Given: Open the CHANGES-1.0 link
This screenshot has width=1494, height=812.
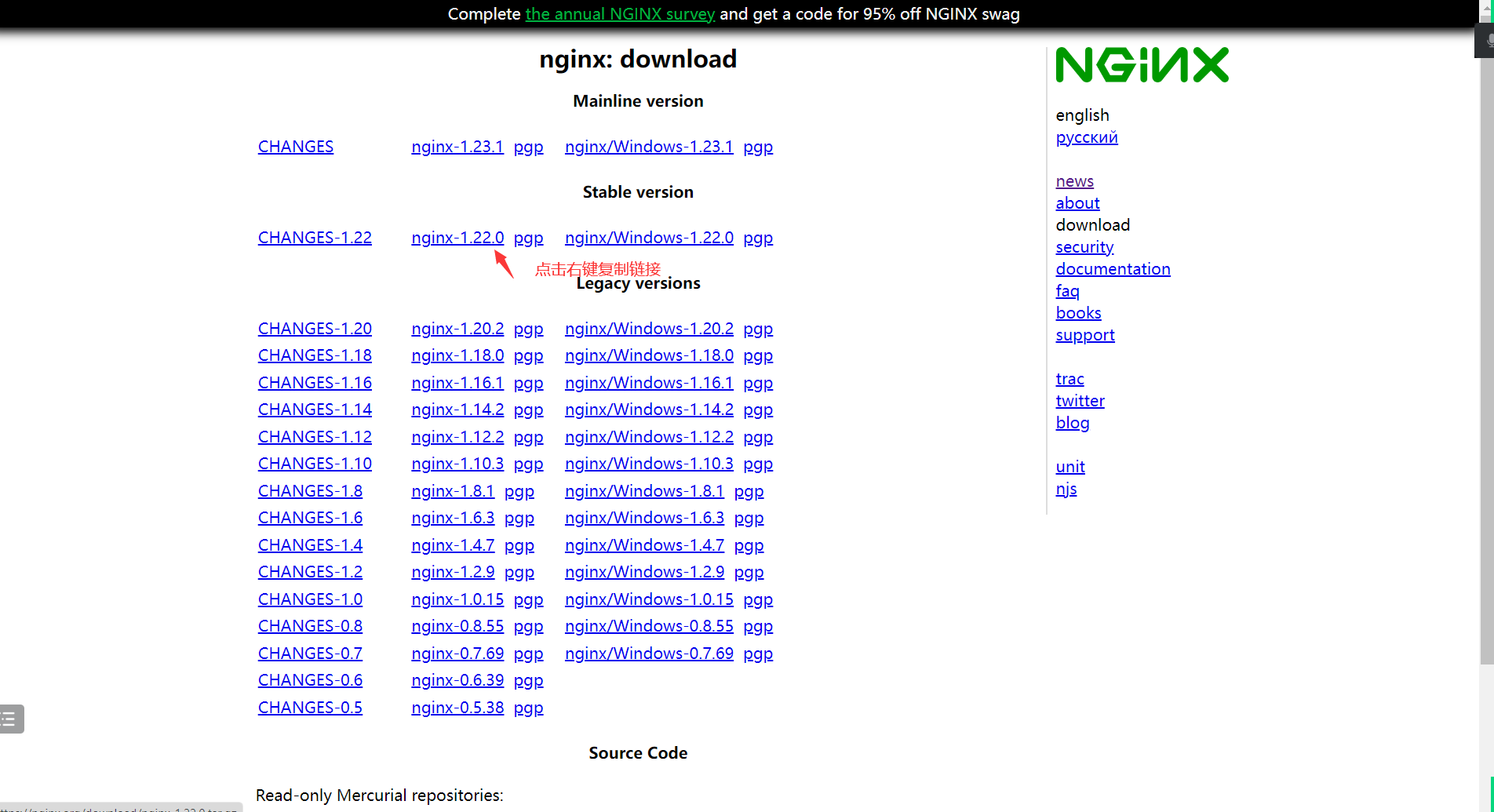Looking at the screenshot, I should pos(310,599).
